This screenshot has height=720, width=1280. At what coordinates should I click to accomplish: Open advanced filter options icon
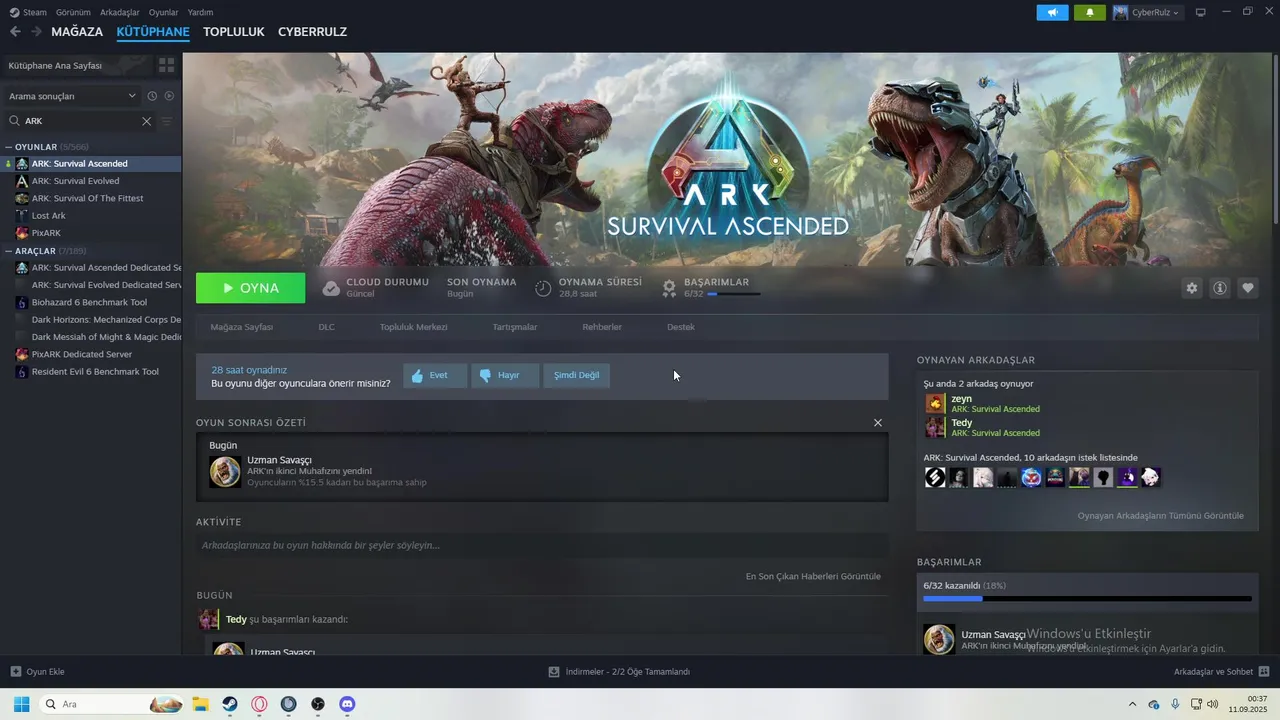click(x=167, y=121)
